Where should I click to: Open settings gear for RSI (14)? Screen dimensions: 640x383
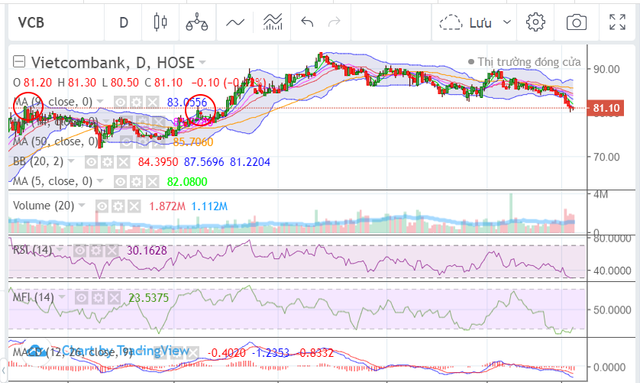(96, 250)
